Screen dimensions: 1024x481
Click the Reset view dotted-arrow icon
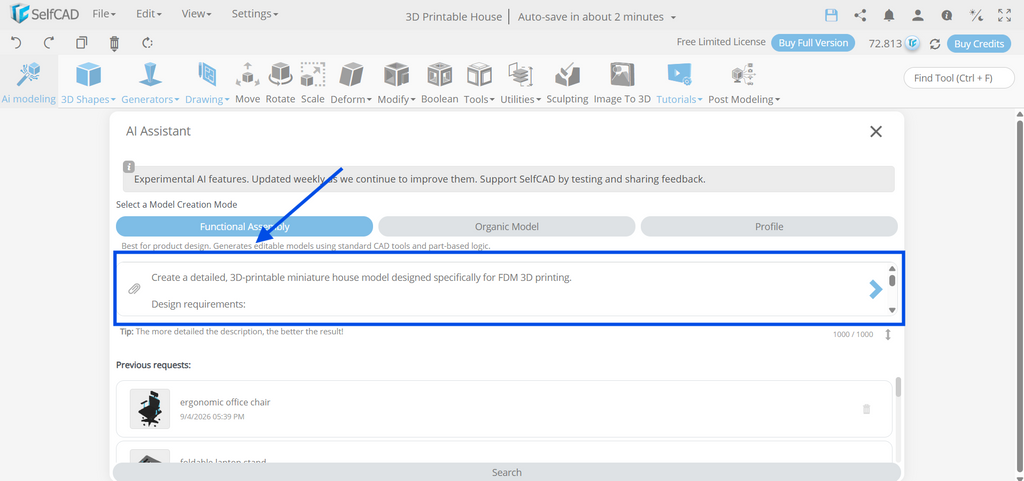(148, 43)
